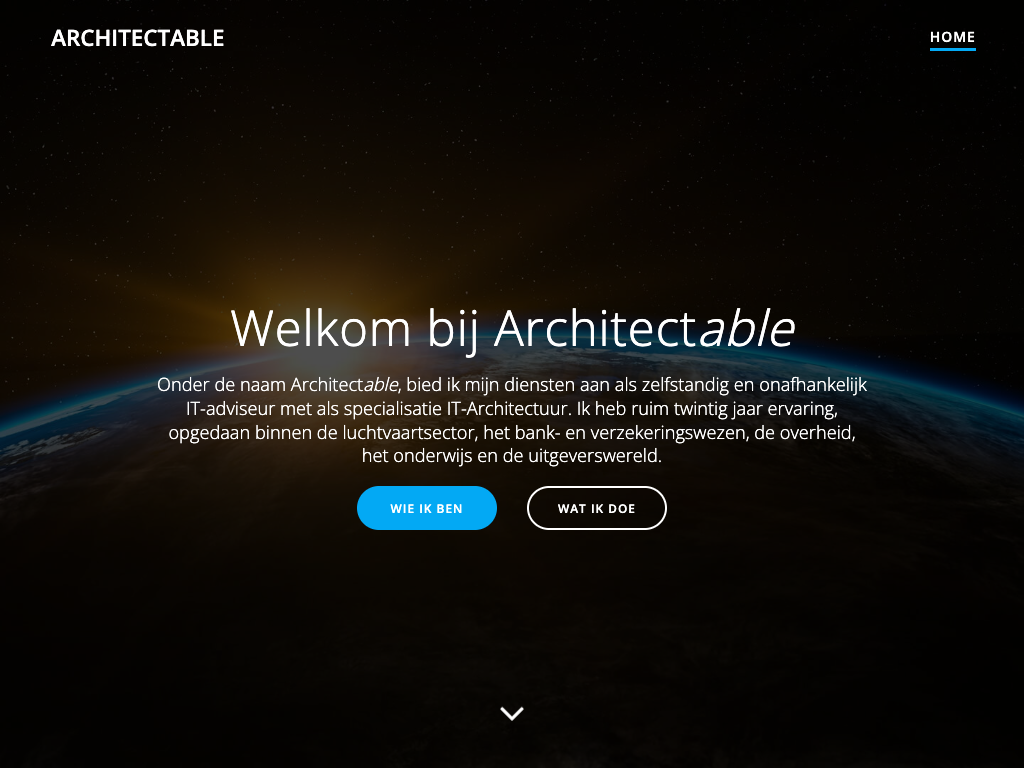1024x768 pixels.
Task: Open the ARCHITECTABLE site logo
Action: pyautogui.click(x=138, y=38)
